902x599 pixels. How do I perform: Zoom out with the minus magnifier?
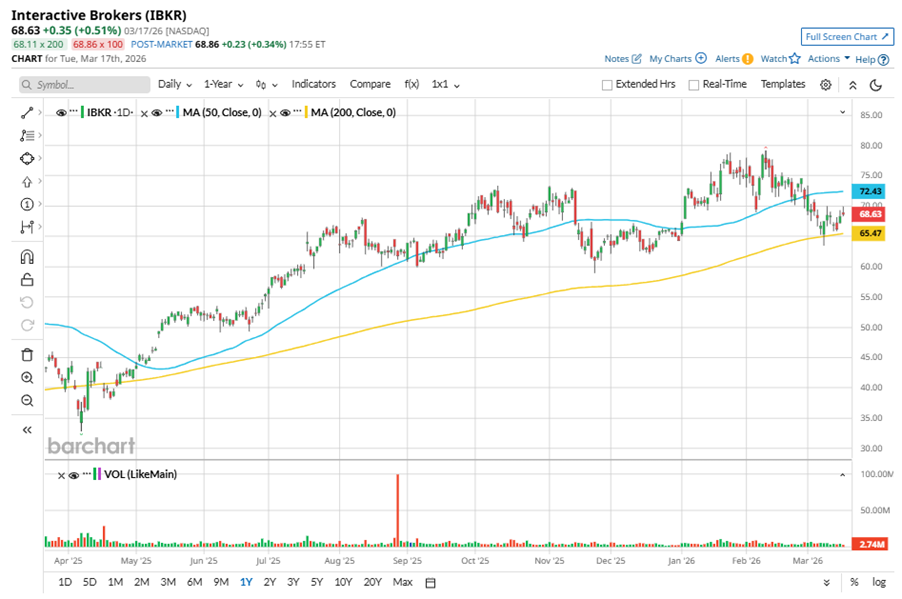tap(27, 400)
